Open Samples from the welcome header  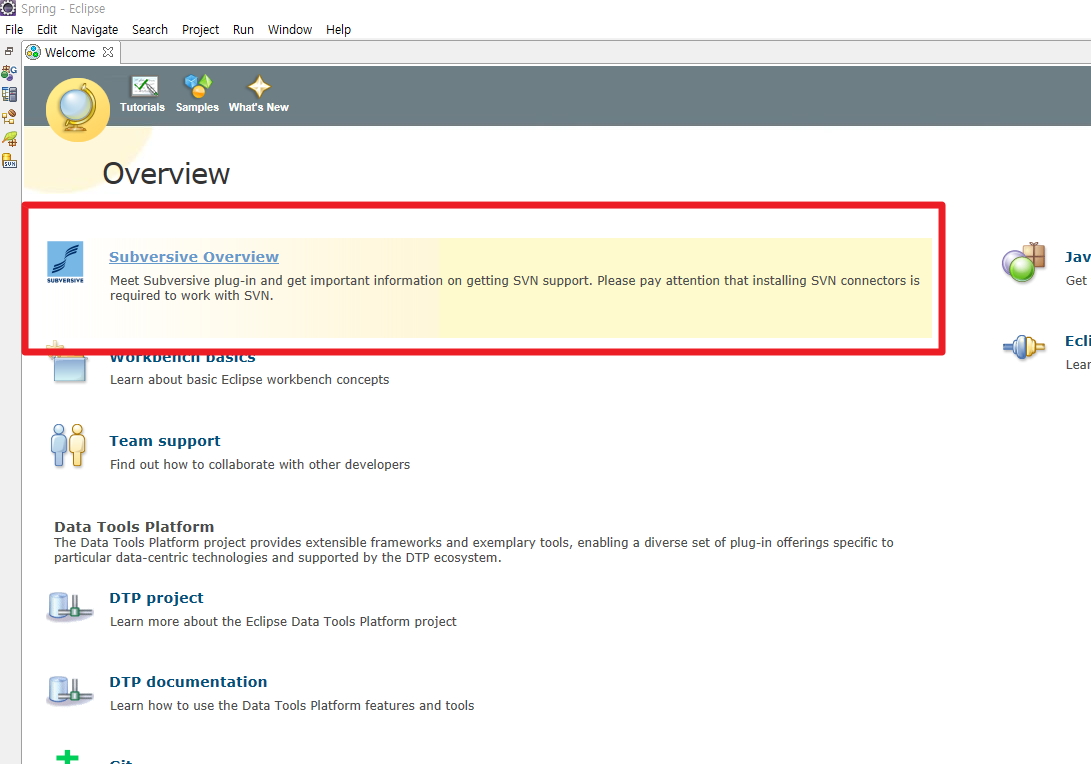pyautogui.click(x=197, y=94)
